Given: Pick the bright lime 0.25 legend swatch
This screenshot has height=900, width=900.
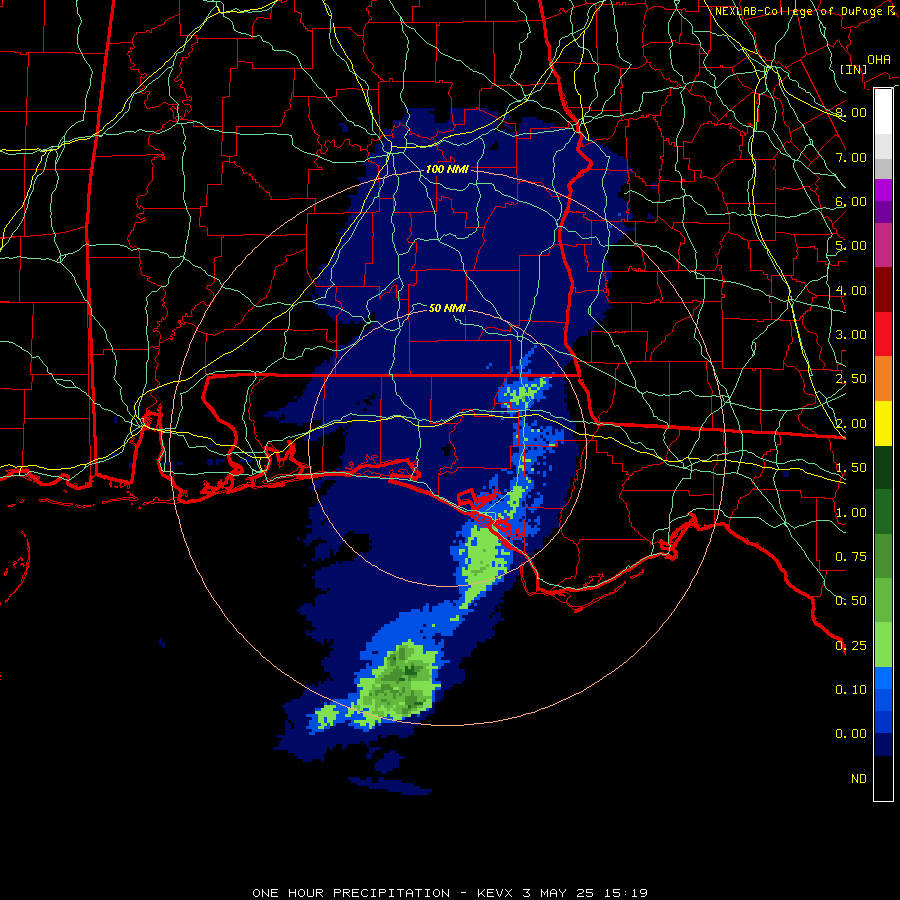Looking at the screenshot, I should 883,645.
